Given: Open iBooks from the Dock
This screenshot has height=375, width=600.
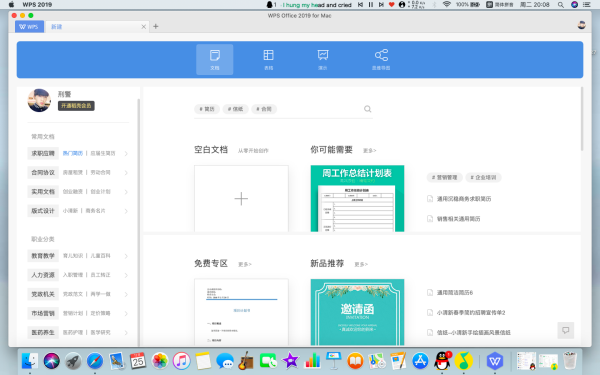Looking at the screenshot, I should 355,360.
